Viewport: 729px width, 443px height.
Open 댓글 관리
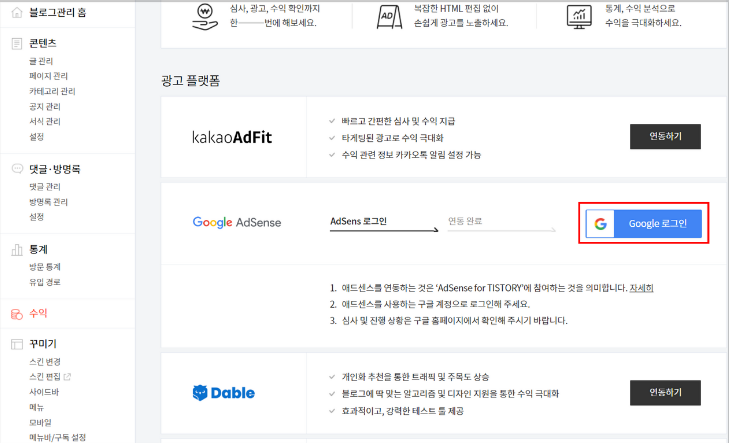pyautogui.click(x=45, y=186)
